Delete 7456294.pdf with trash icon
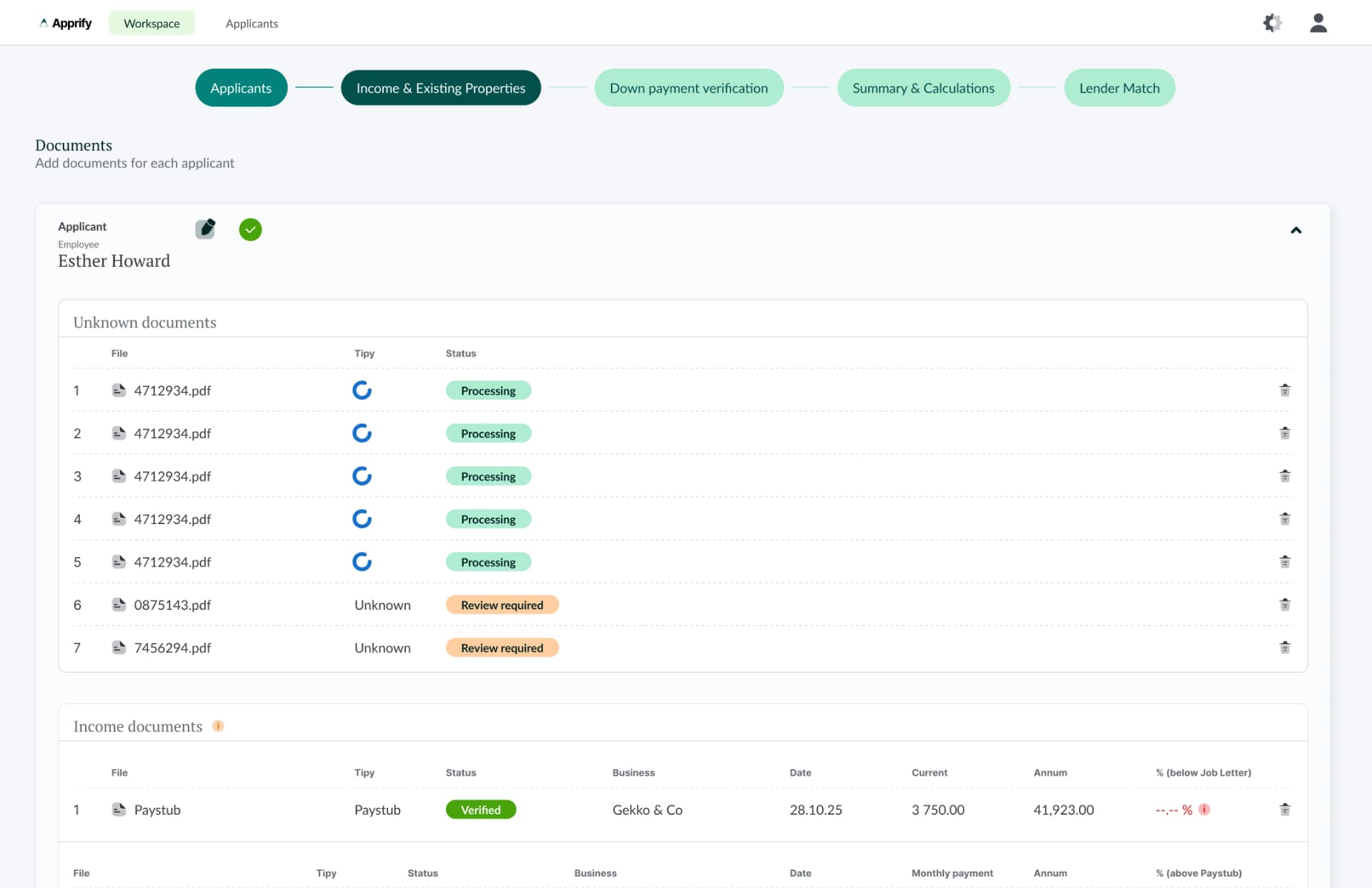 pyautogui.click(x=1285, y=648)
